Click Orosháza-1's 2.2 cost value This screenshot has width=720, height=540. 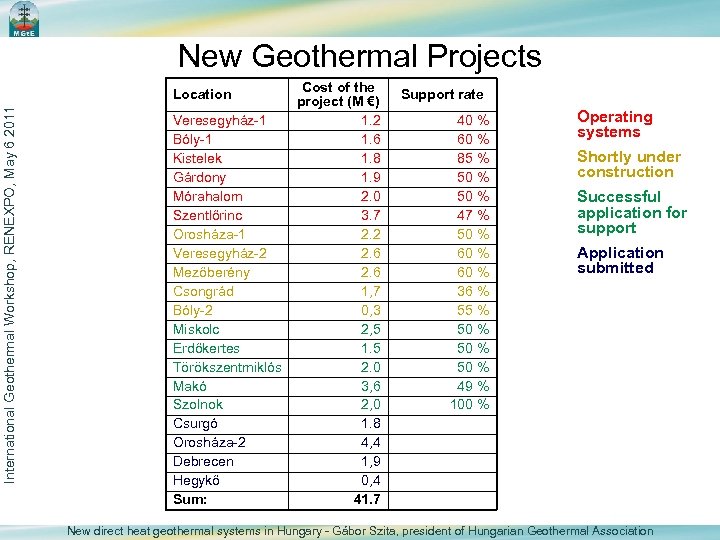pyautogui.click(x=371, y=235)
